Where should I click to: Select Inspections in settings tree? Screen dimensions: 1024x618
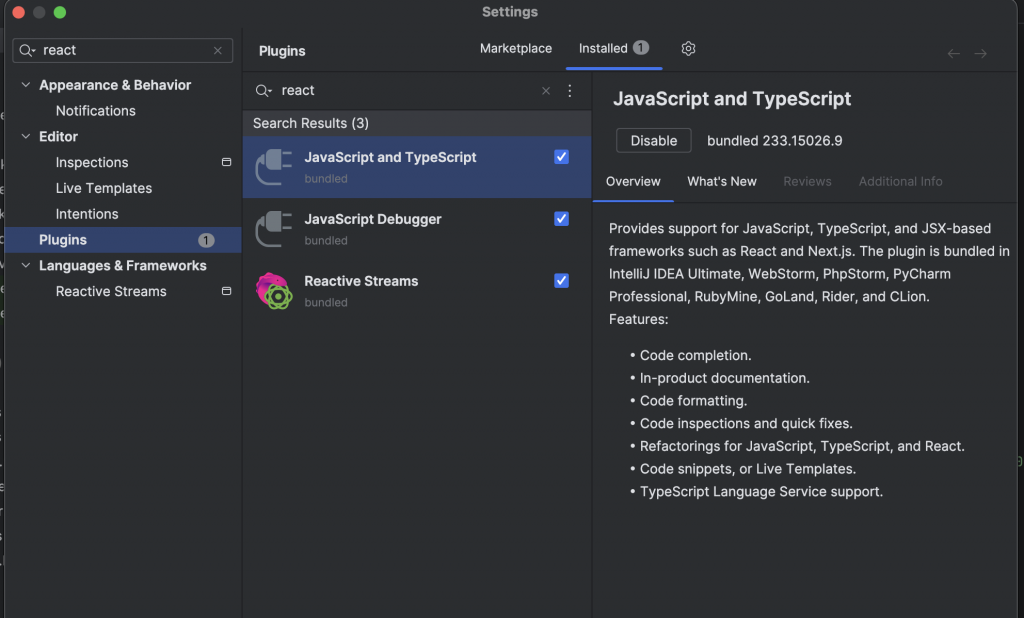(x=92, y=163)
